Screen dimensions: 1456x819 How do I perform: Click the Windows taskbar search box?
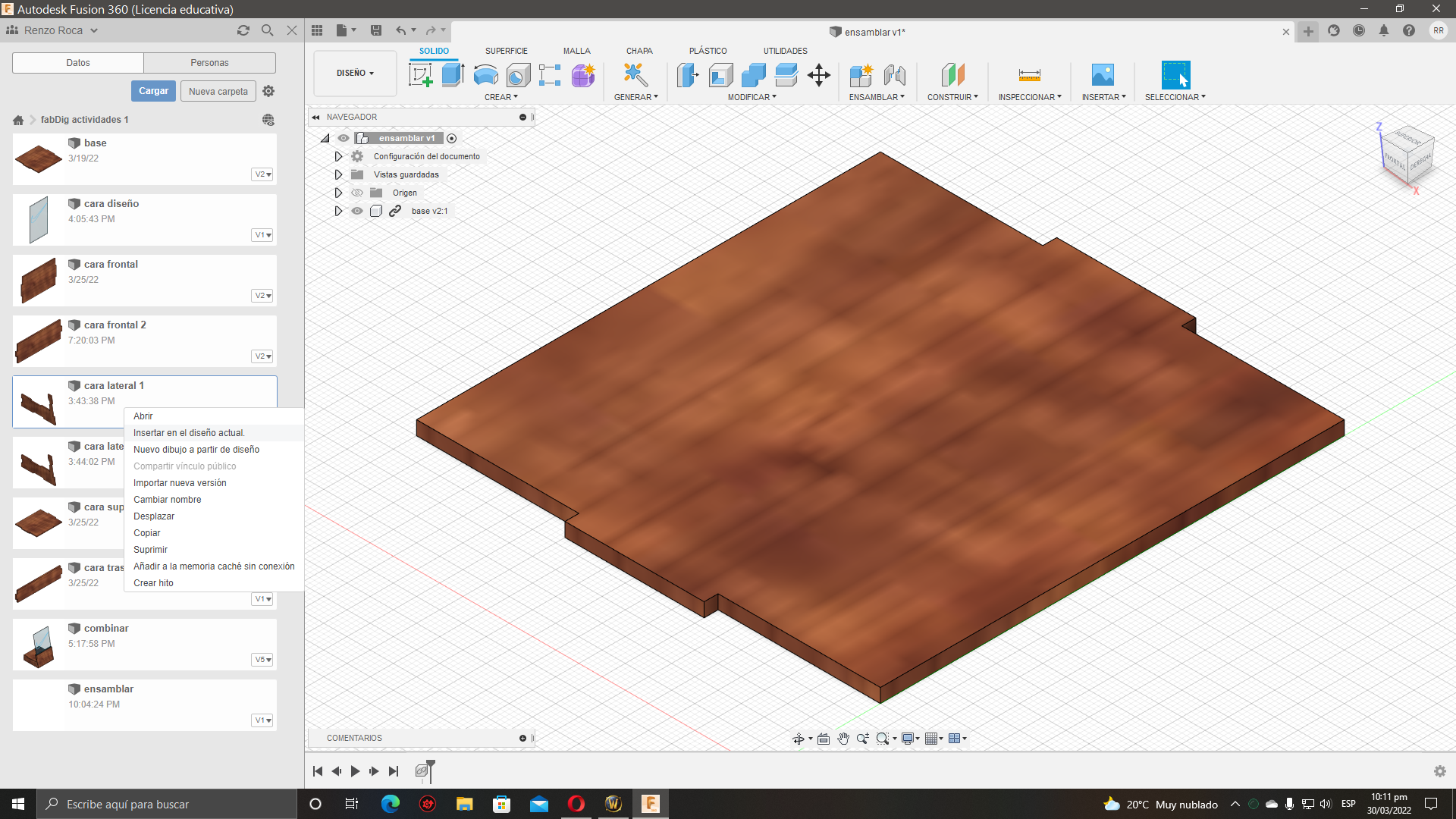[x=167, y=804]
